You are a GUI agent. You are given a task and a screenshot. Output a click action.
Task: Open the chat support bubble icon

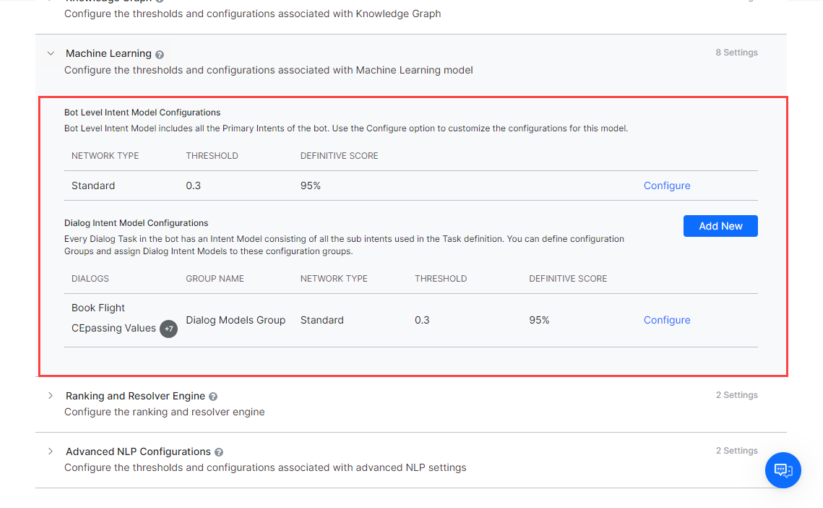(782, 470)
